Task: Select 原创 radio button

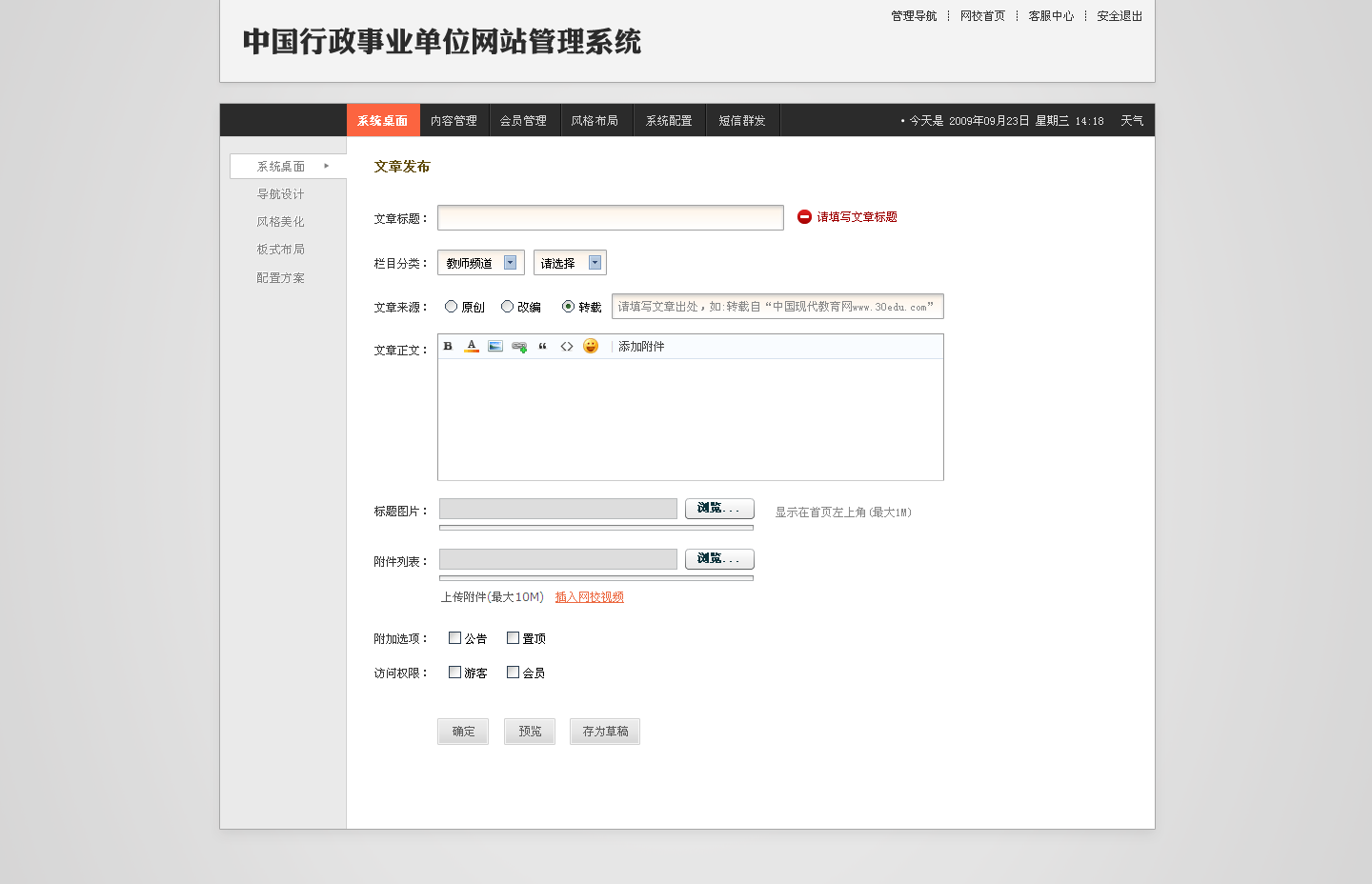Action: tap(452, 307)
